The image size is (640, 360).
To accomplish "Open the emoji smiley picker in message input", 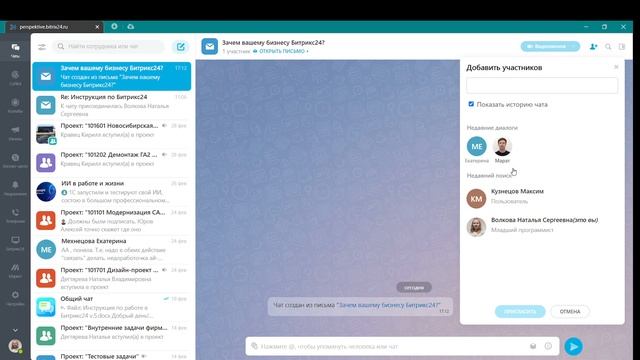I will point(548,346).
